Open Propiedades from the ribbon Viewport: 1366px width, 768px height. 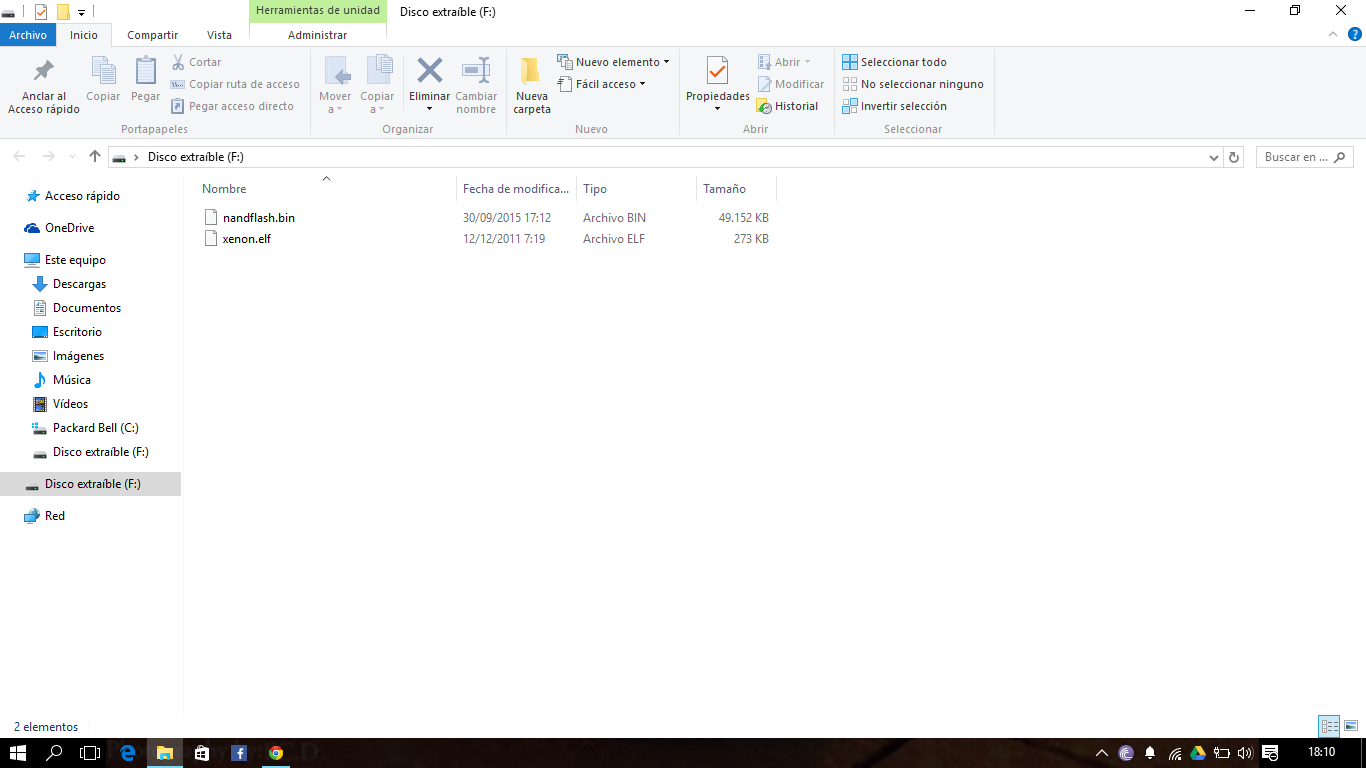(717, 72)
